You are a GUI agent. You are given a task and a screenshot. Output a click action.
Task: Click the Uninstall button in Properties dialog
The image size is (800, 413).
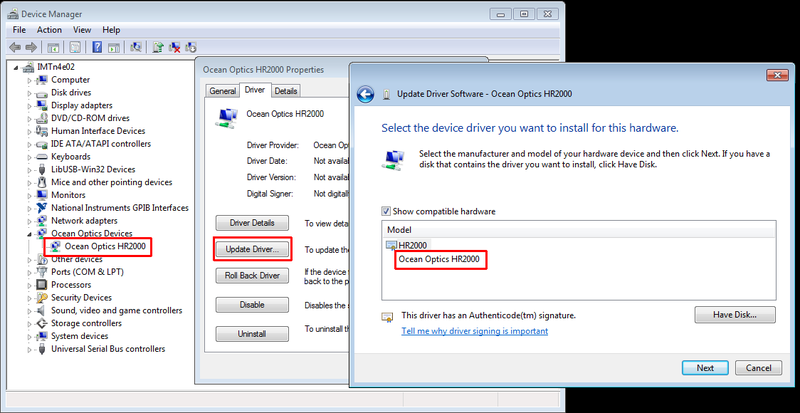[252, 334]
